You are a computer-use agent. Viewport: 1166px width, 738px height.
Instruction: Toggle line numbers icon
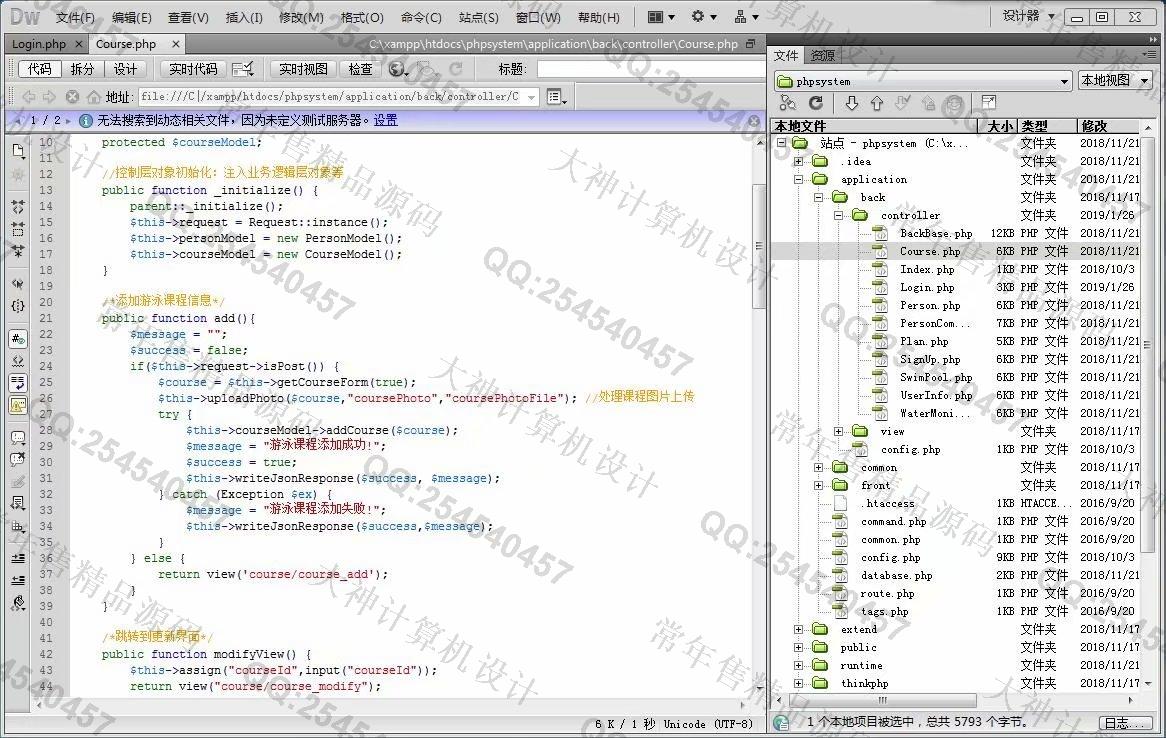(18, 338)
